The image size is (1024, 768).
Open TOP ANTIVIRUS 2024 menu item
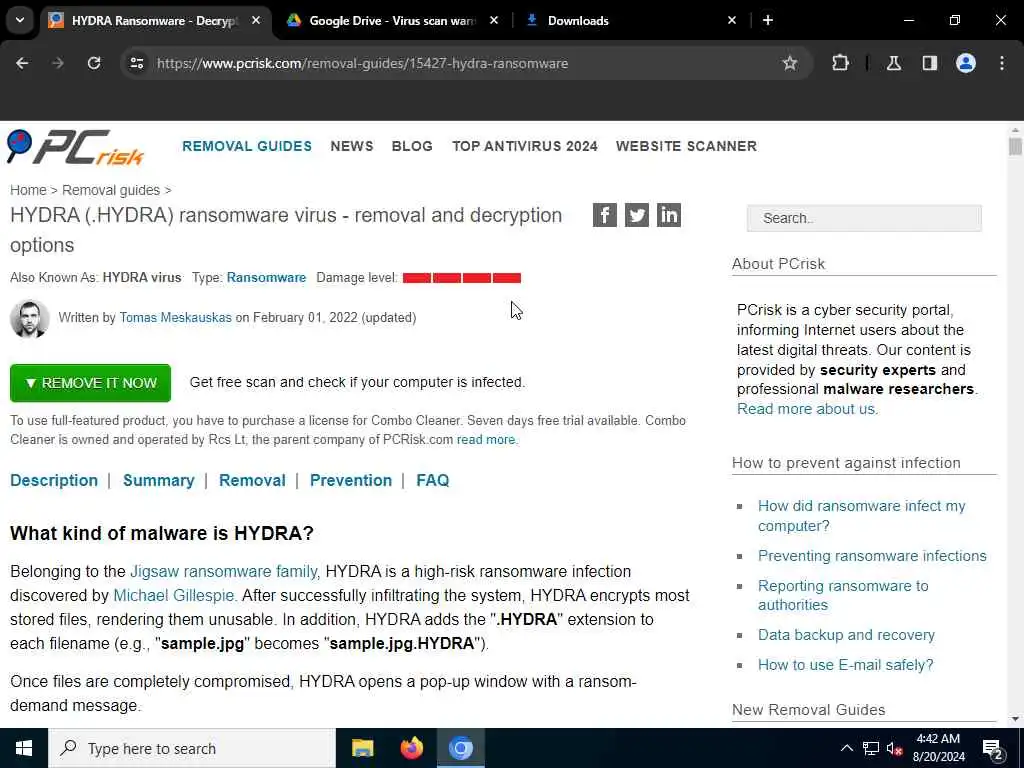[x=524, y=146]
